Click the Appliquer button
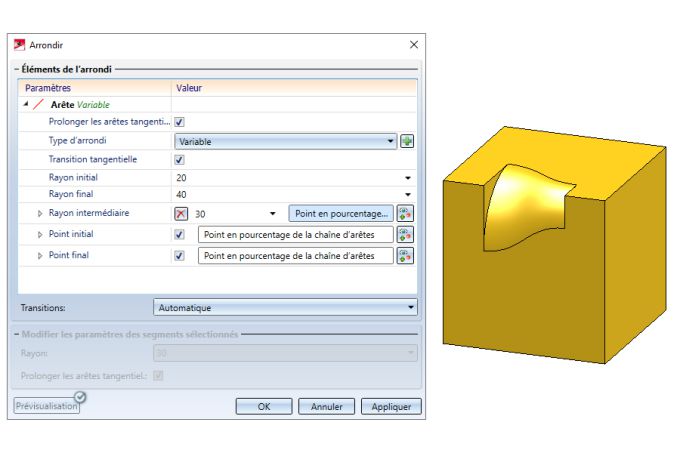 (x=391, y=407)
